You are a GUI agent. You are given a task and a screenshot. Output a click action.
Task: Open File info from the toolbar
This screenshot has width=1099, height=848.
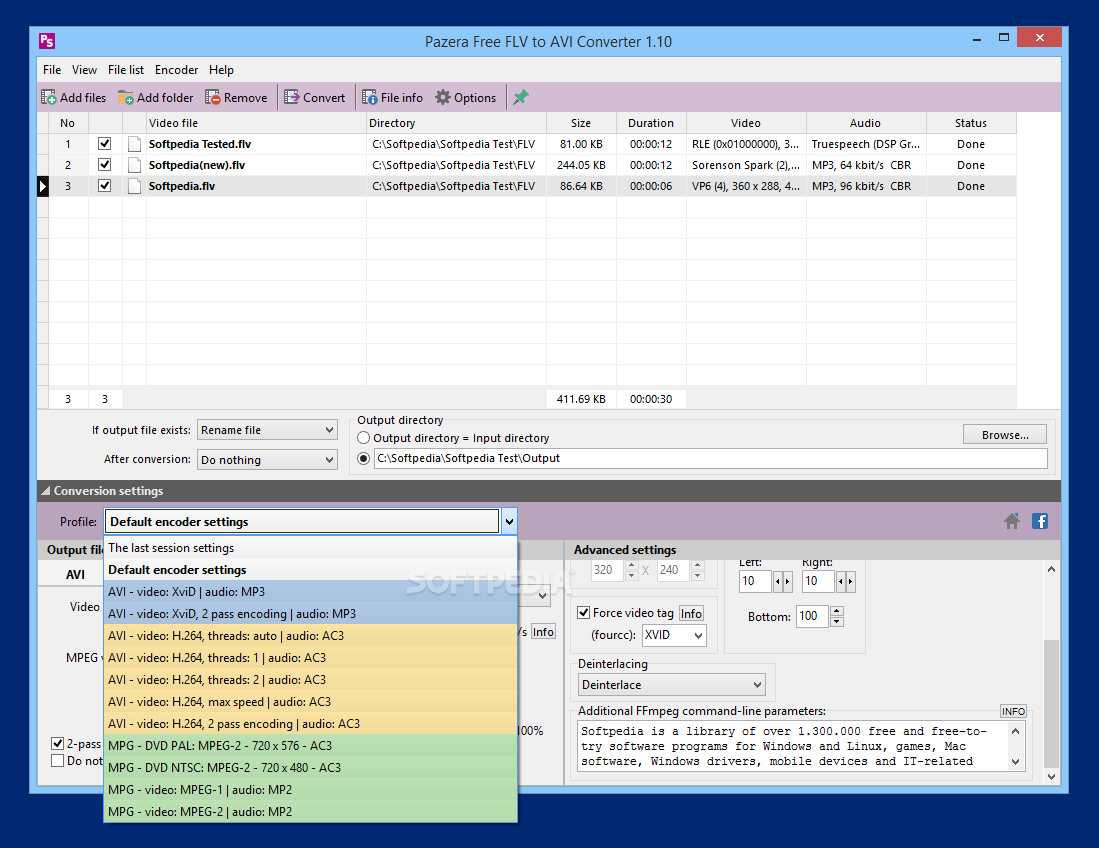pos(369,97)
